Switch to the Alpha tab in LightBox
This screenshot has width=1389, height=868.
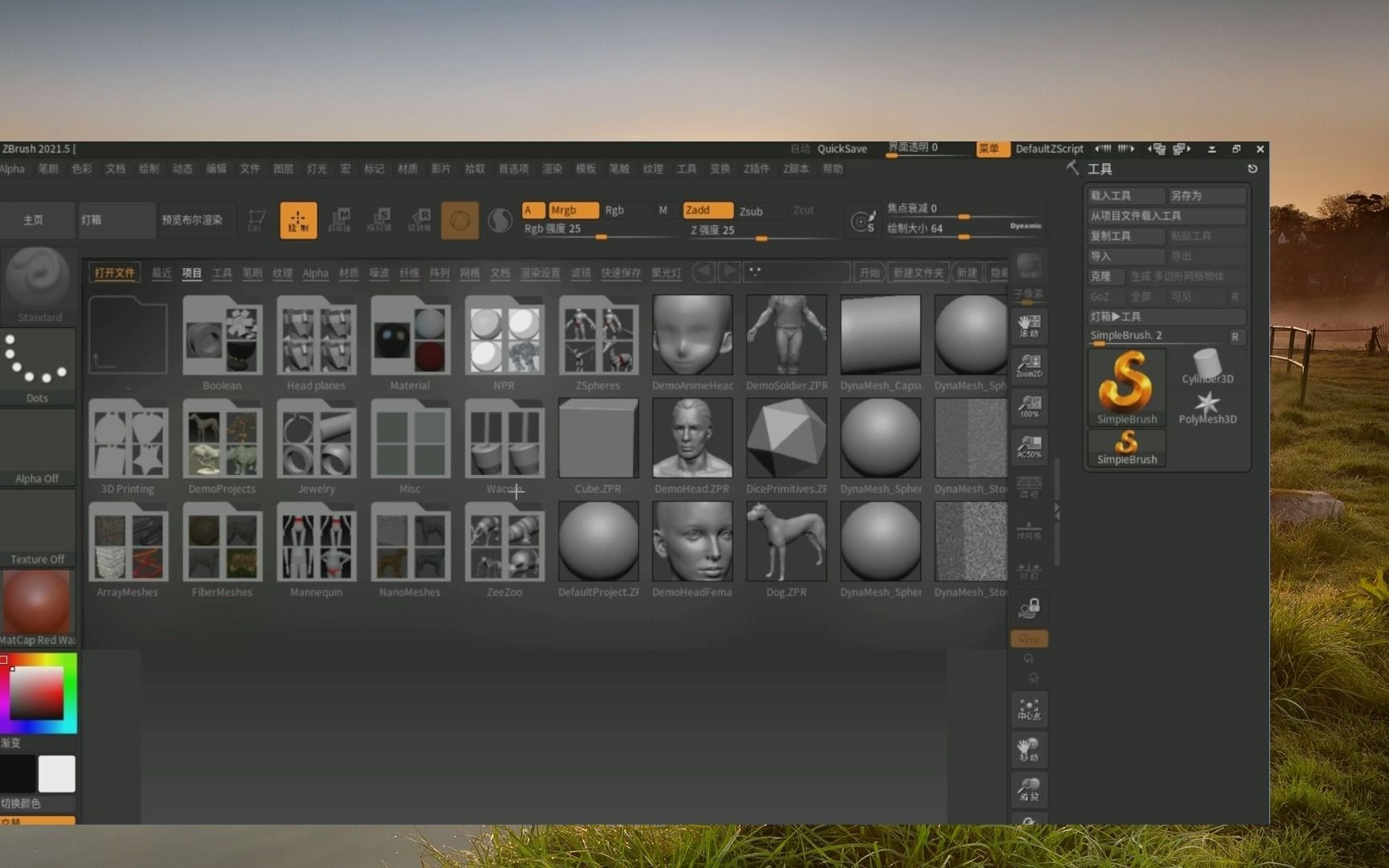coord(315,272)
